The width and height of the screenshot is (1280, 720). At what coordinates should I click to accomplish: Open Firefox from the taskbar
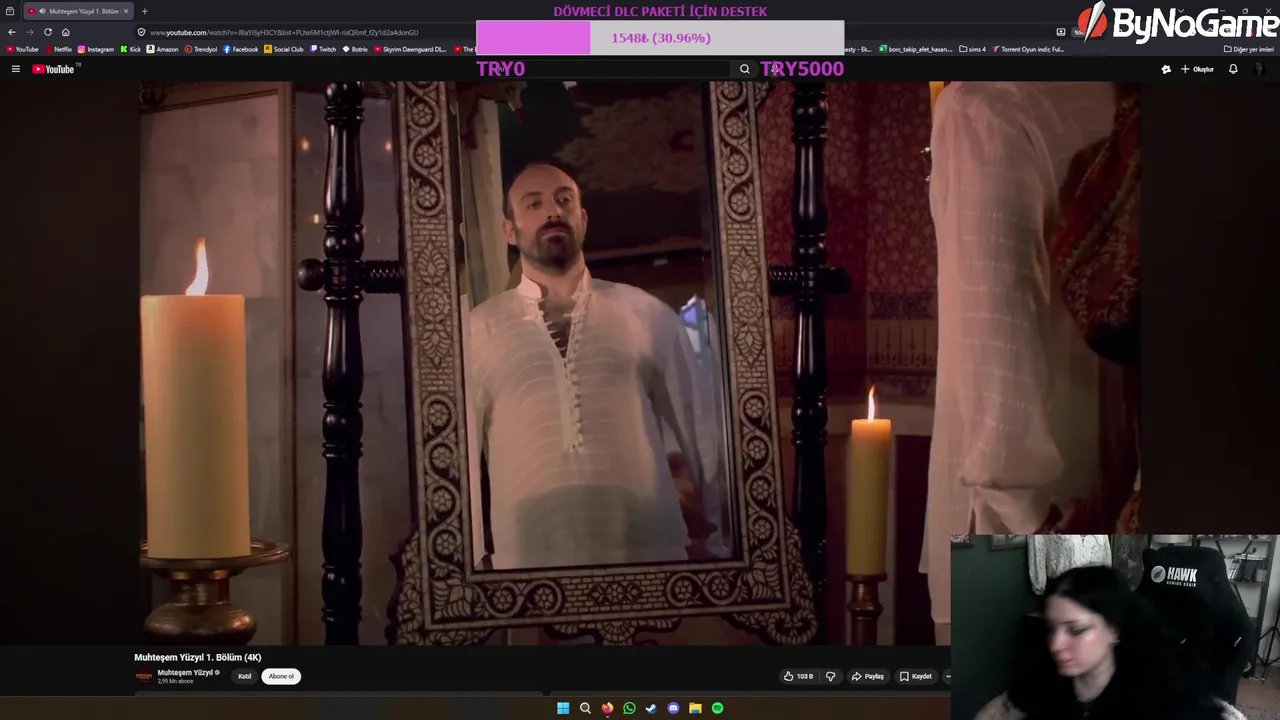pos(607,708)
